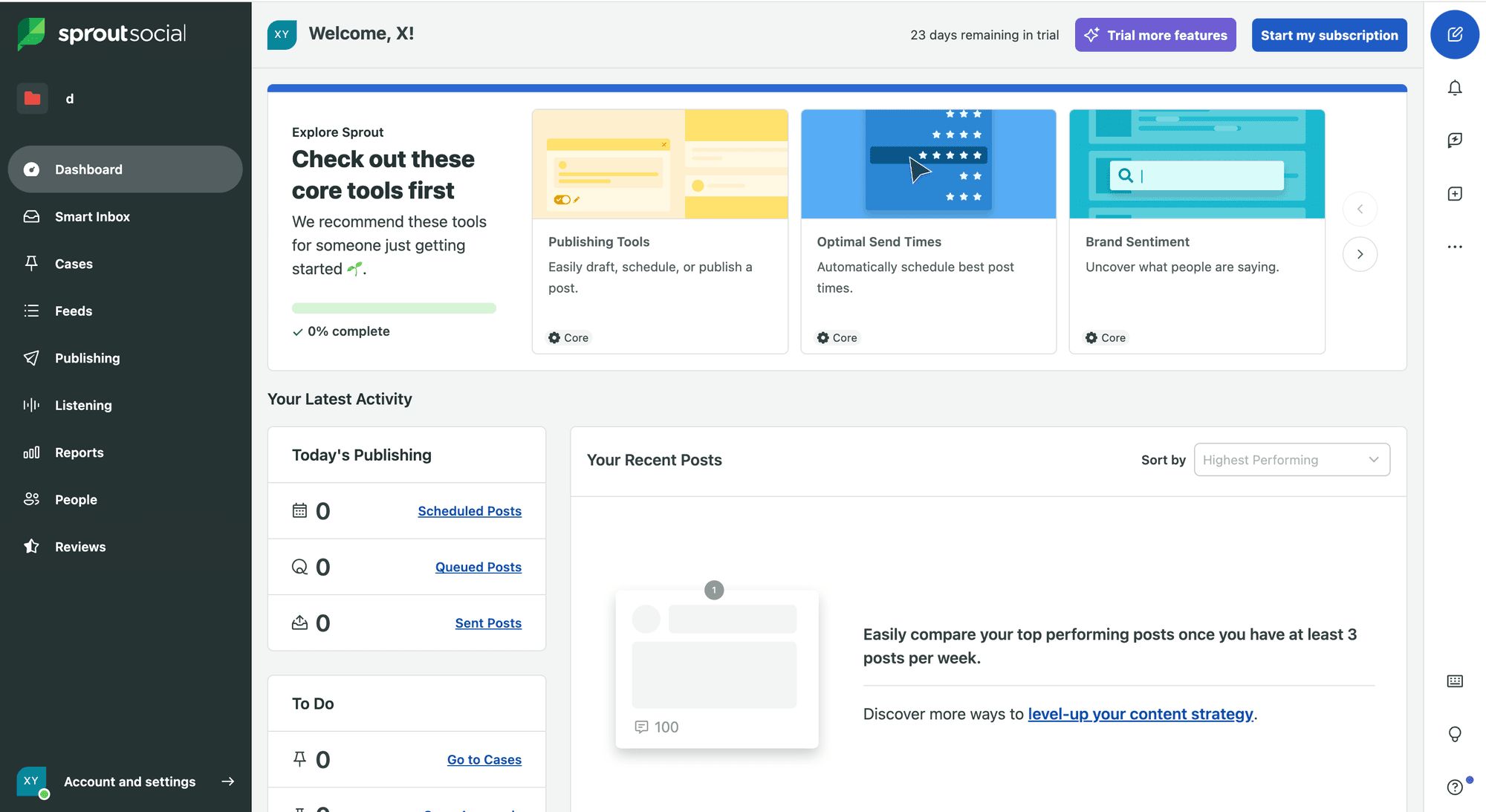Open the message feedback icon
Viewport: 1486px width, 812px height.
pos(1455,140)
